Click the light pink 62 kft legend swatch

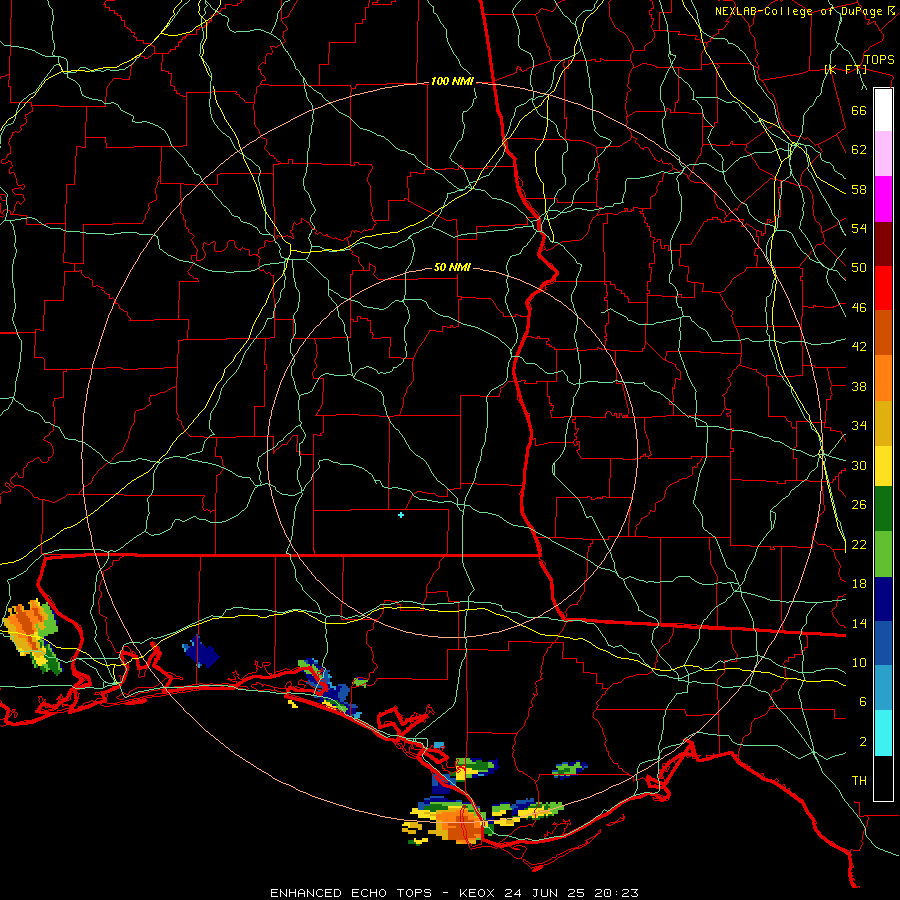pos(883,154)
